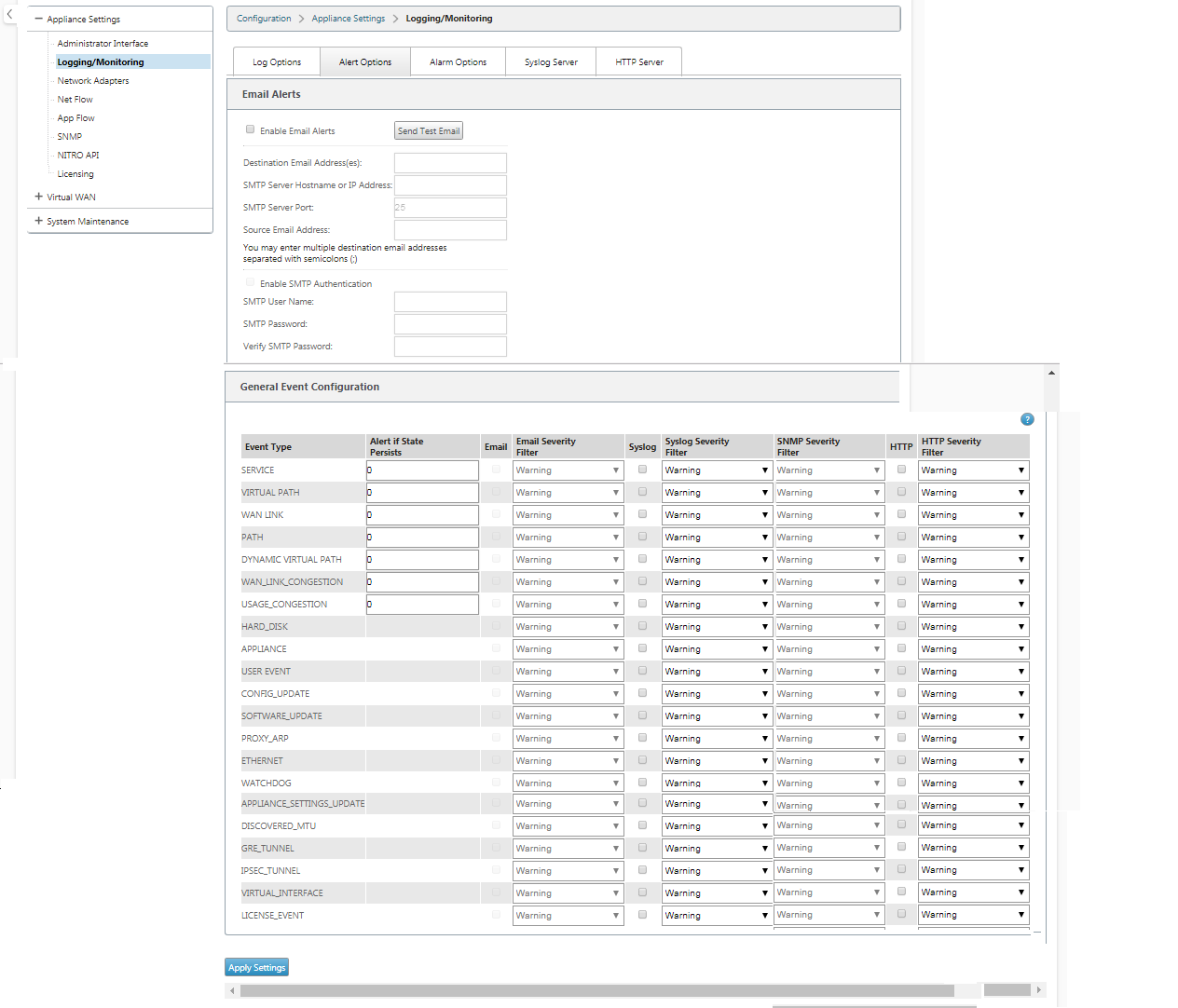Click the horizontal scrollbar right arrow
1178x1008 pixels.
click(1039, 989)
